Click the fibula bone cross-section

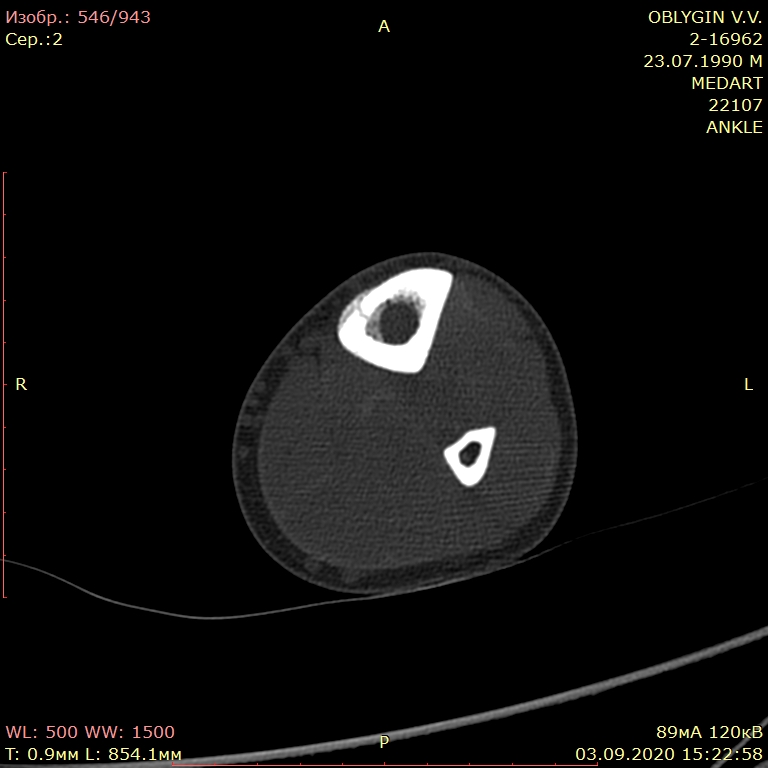[470, 456]
